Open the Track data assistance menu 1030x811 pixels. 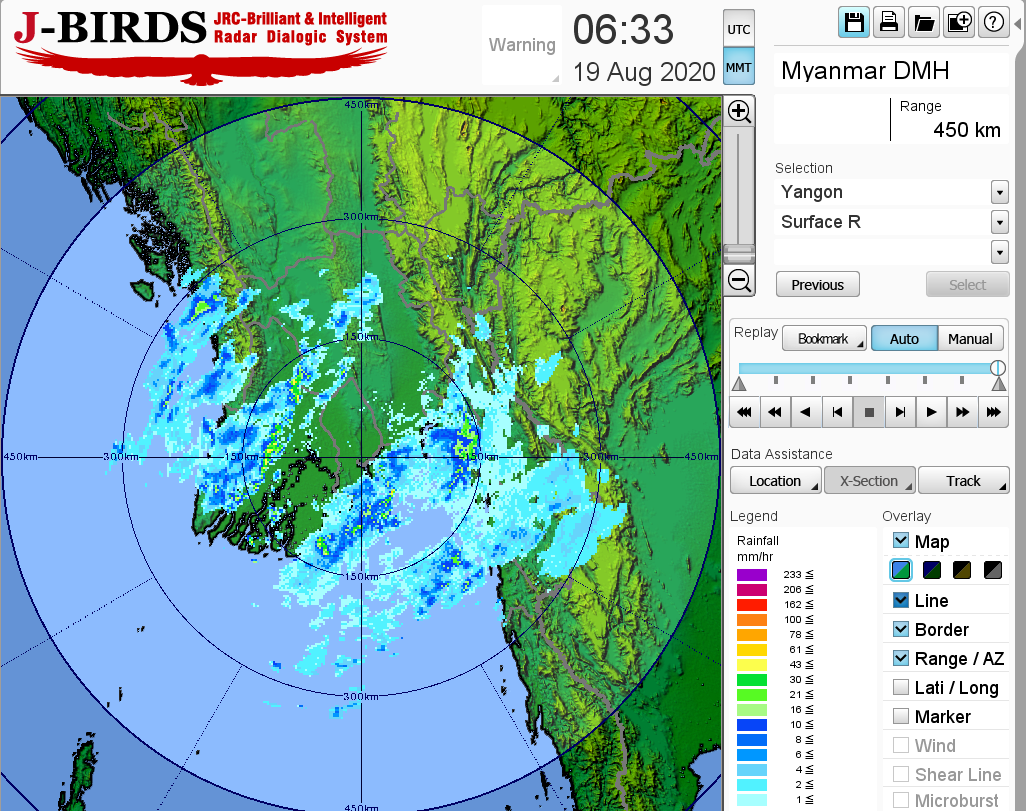click(x=963, y=481)
